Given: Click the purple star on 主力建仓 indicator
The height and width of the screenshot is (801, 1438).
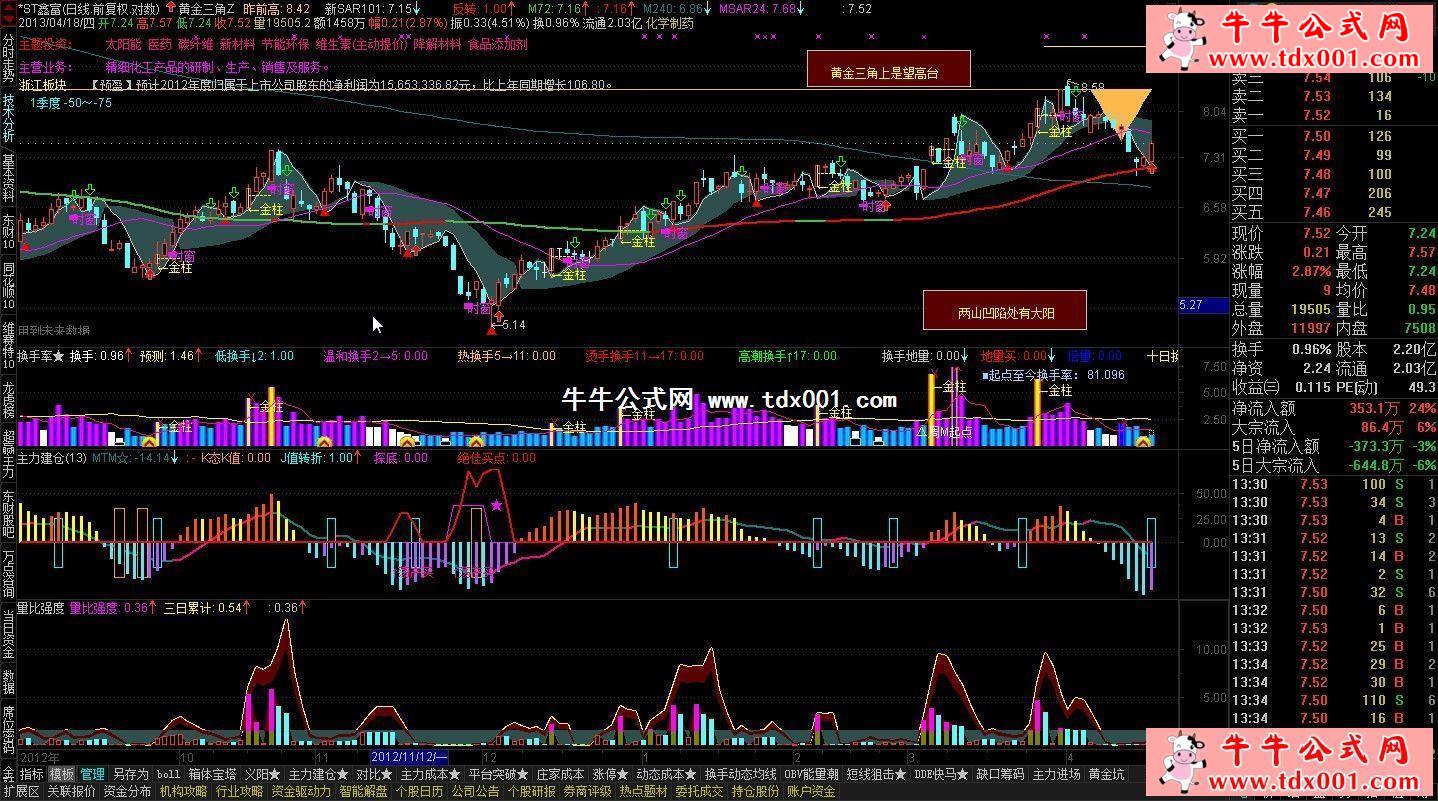Looking at the screenshot, I should (497, 505).
